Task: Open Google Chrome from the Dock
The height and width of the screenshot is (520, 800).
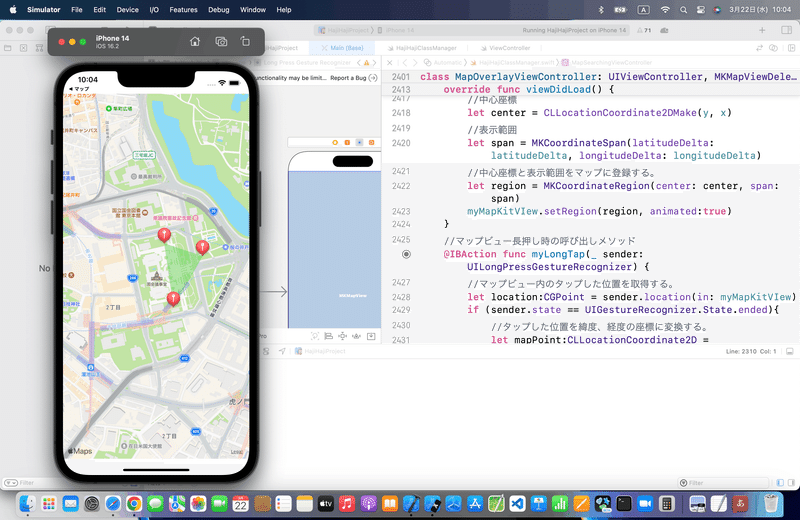Action: click(x=134, y=504)
